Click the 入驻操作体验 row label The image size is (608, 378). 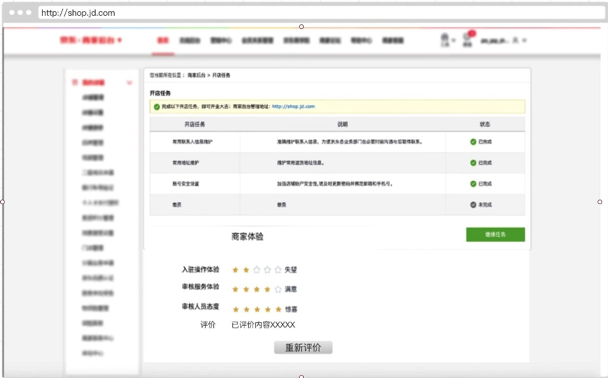click(200, 269)
